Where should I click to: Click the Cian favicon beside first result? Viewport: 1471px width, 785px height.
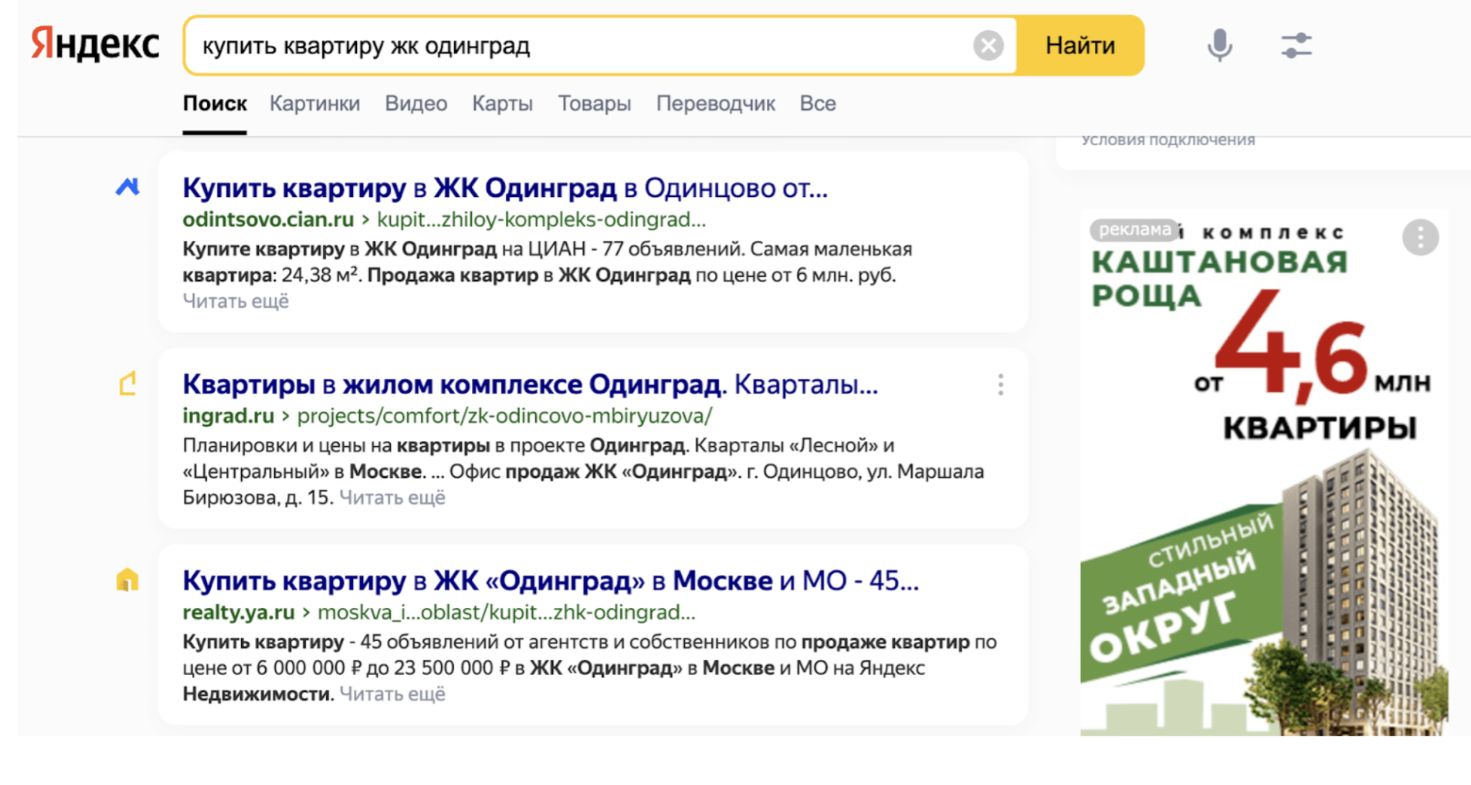tap(127, 186)
